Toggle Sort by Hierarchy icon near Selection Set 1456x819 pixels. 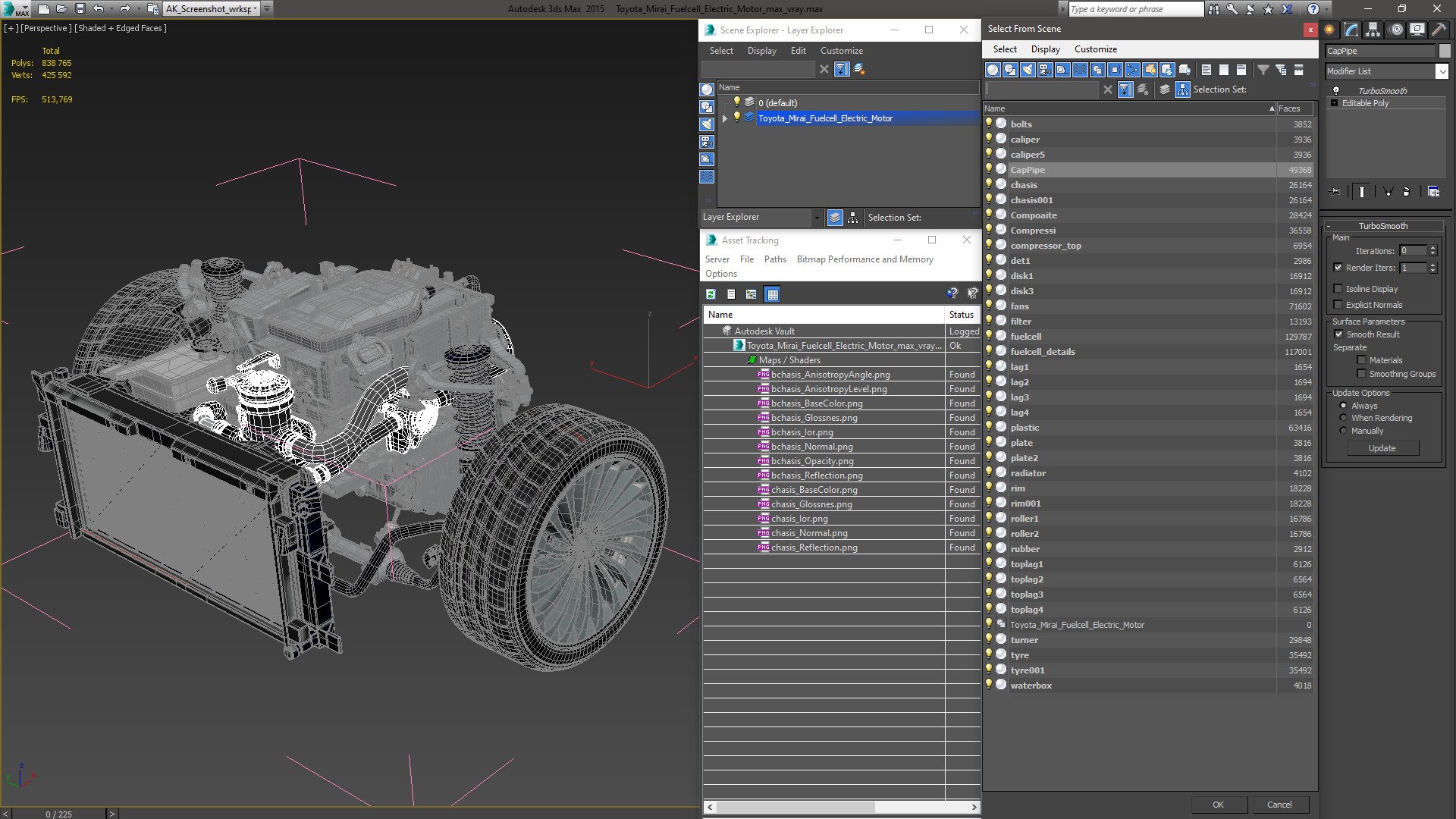[1182, 89]
